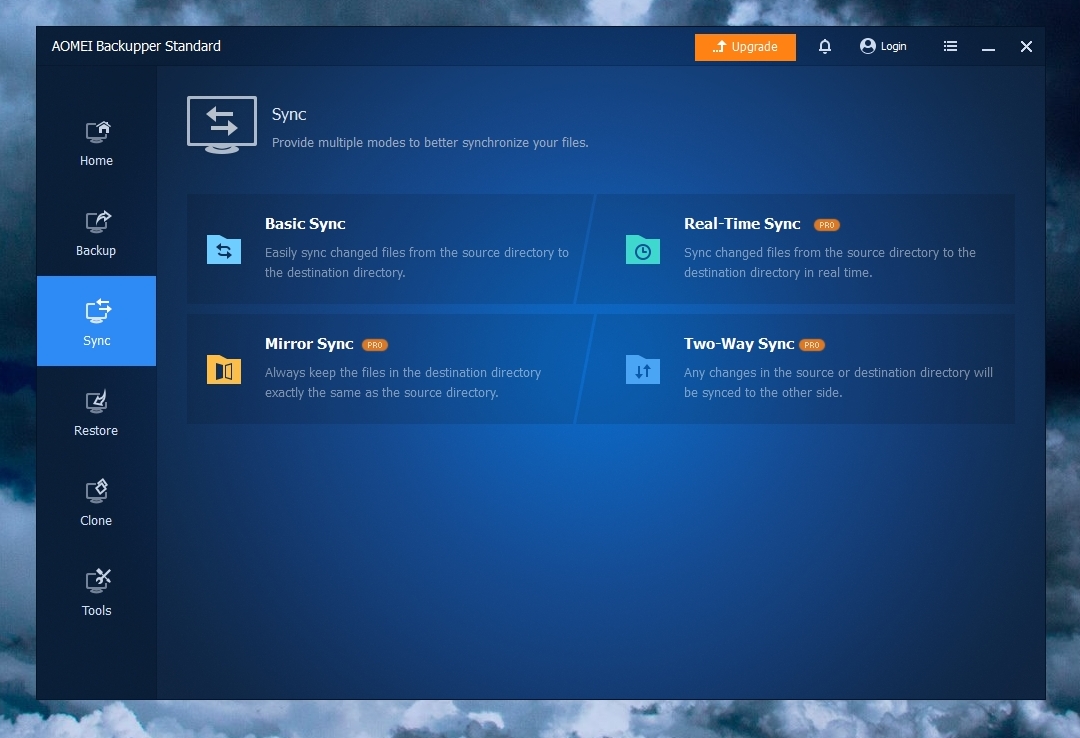1080x738 pixels.
Task: Choose the Basic Sync title
Action: tap(305, 224)
